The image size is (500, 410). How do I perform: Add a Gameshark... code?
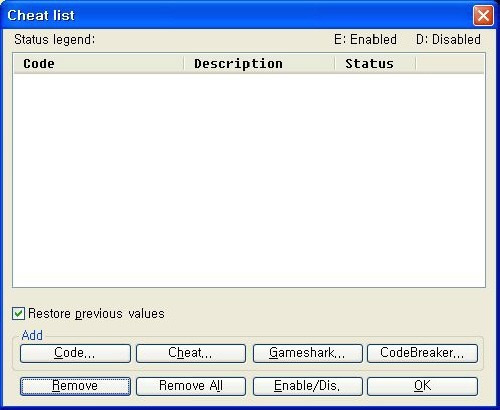coord(307,353)
